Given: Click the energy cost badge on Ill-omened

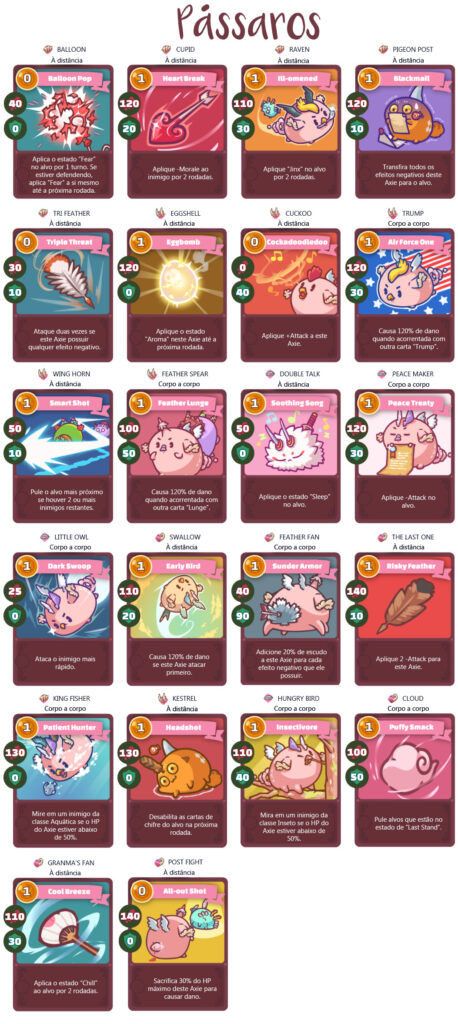Looking at the screenshot, I should [x=255, y=79].
